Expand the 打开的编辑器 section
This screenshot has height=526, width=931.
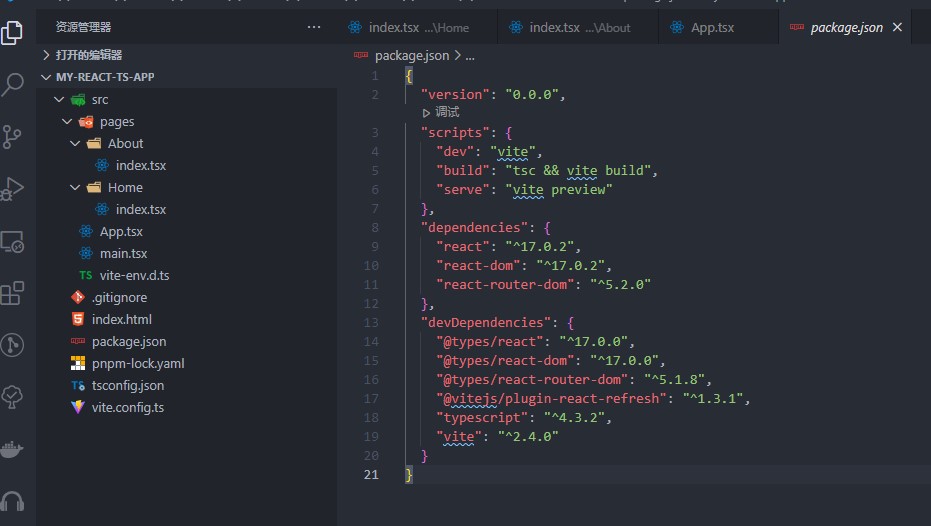click(88, 55)
